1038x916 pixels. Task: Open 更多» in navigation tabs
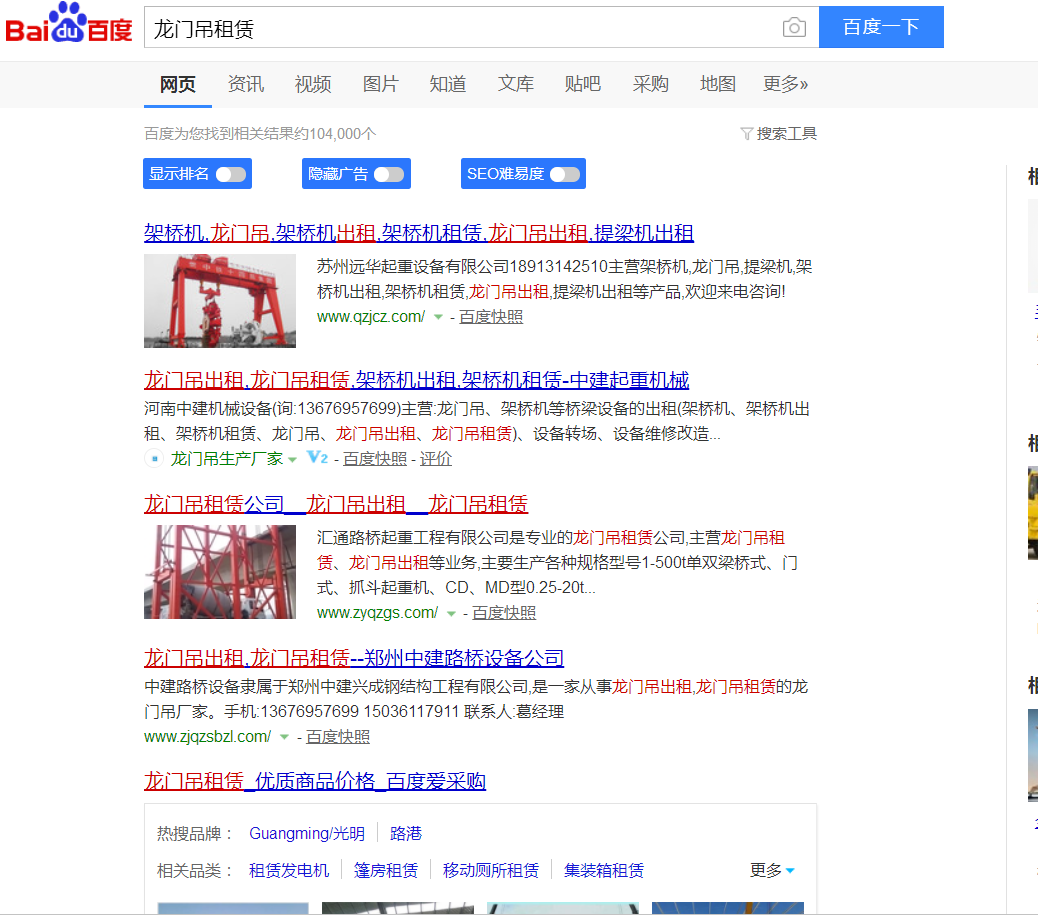click(785, 84)
